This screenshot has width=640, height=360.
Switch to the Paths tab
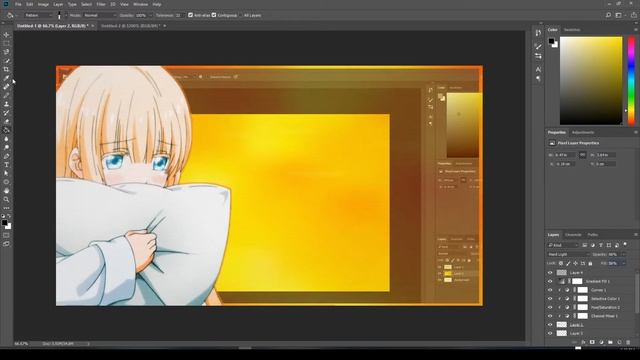point(593,235)
